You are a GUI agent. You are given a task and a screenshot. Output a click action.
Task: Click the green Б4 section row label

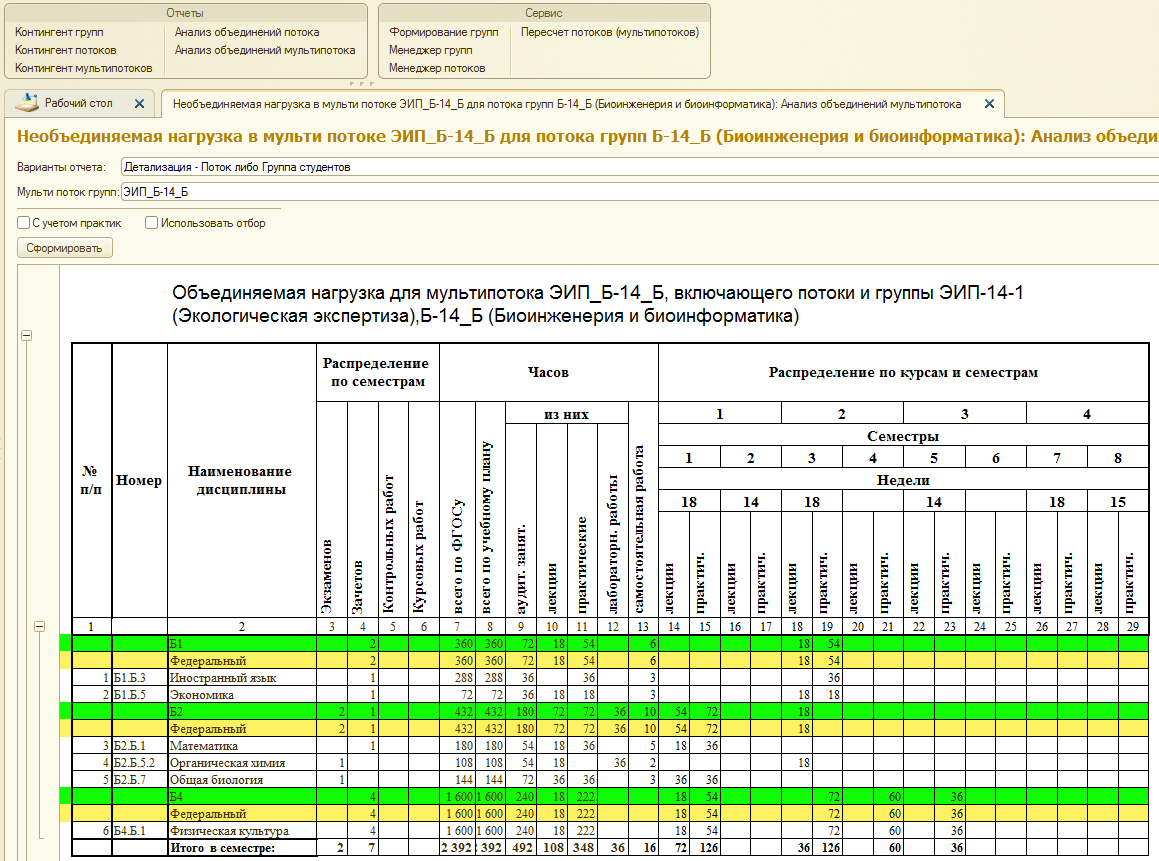242,797
